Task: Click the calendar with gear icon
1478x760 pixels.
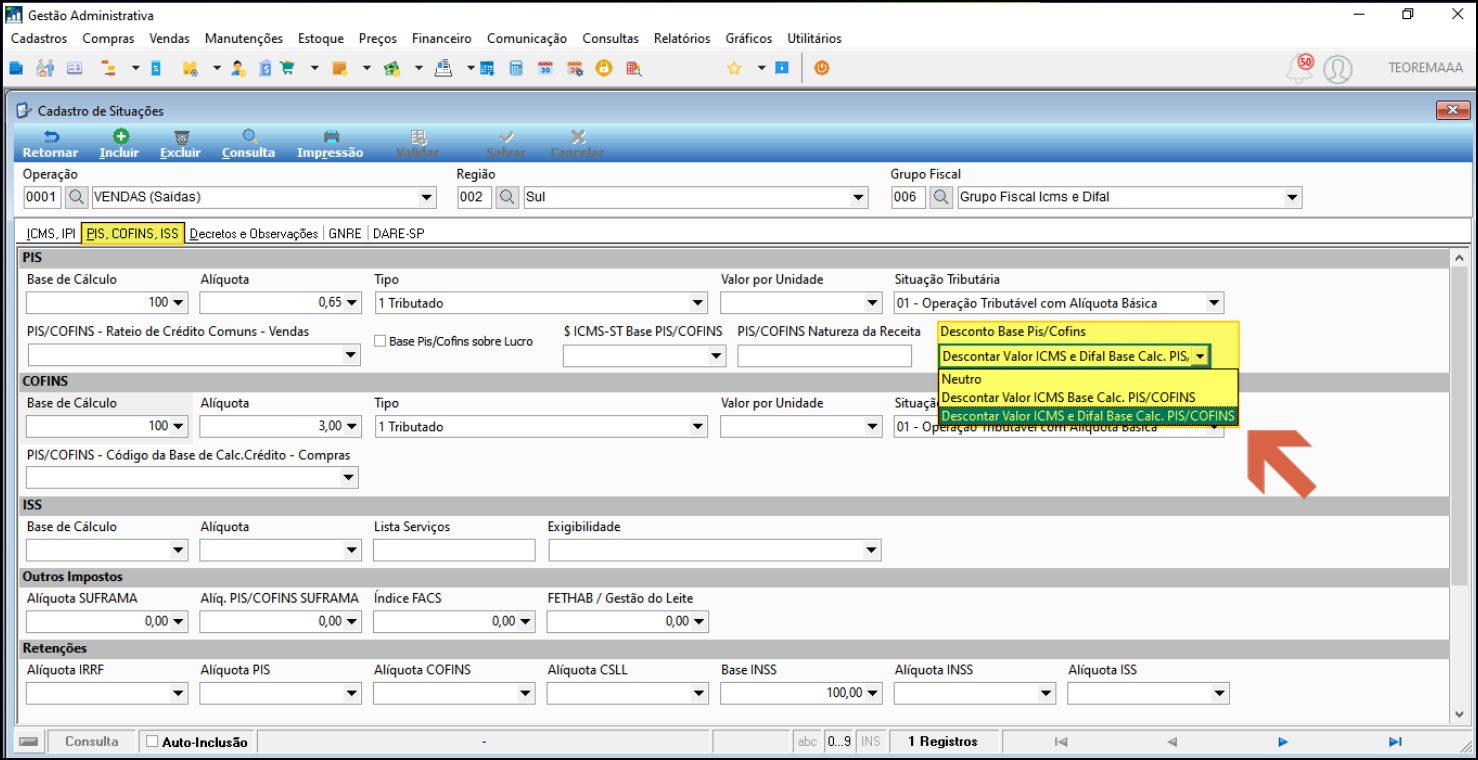Action: click(x=575, y=68)
